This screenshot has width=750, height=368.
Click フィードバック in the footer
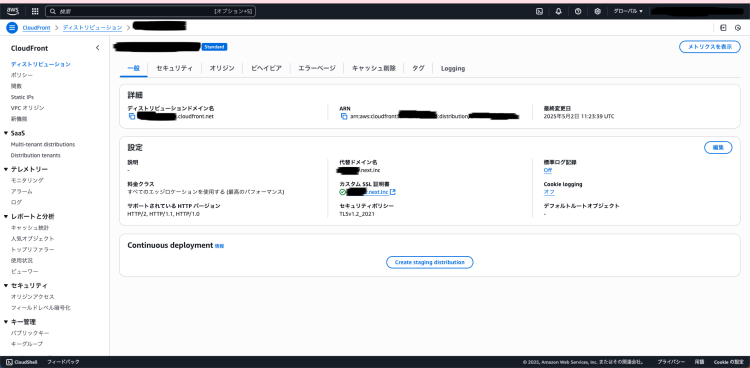(x=63, y=362)
